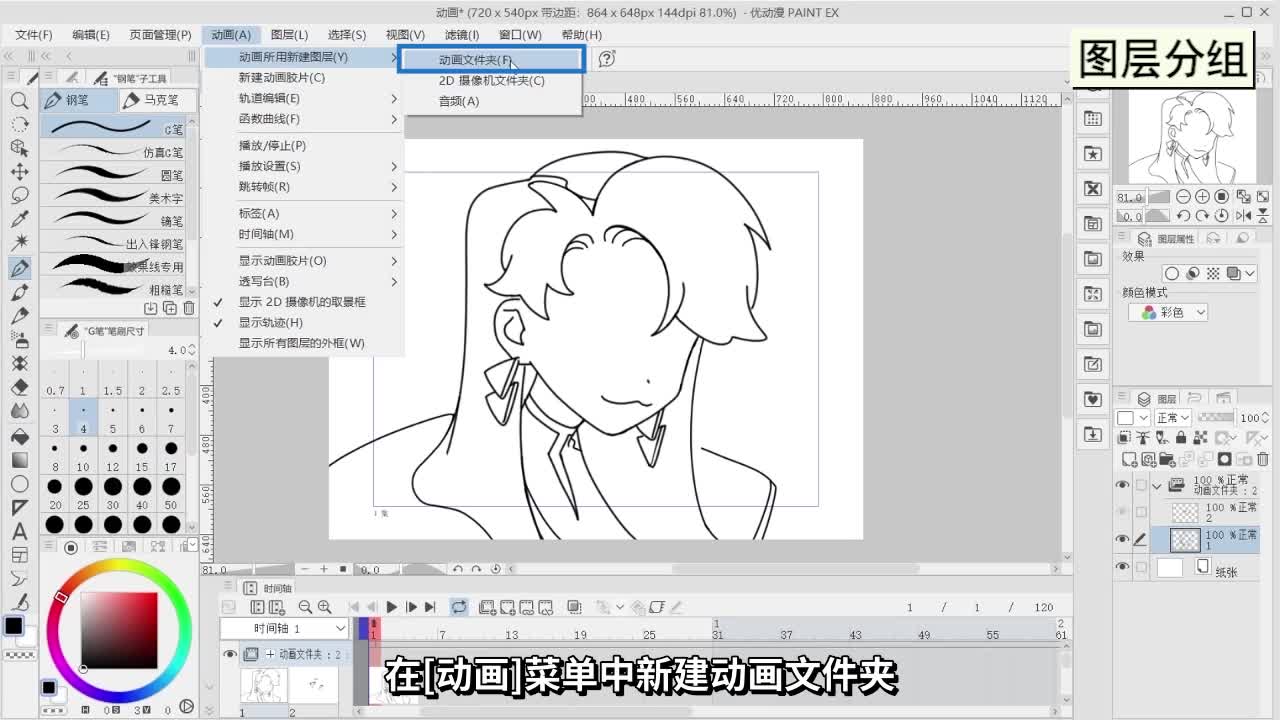Go to last frame in timeline
The height and width of the screenshot is (720, 1280).
pyautogui.click(x=430, y=607)
